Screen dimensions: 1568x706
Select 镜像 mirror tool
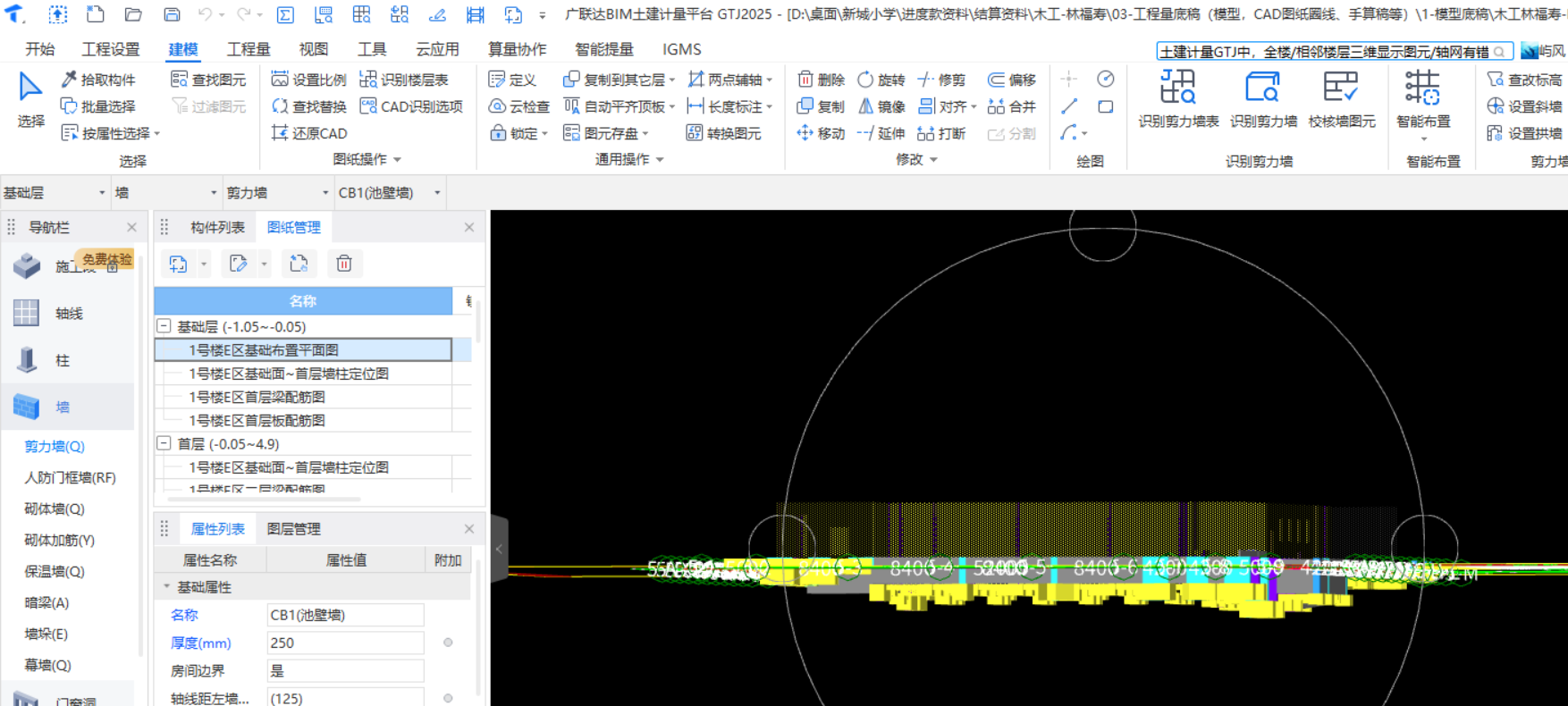coord(881,106)
